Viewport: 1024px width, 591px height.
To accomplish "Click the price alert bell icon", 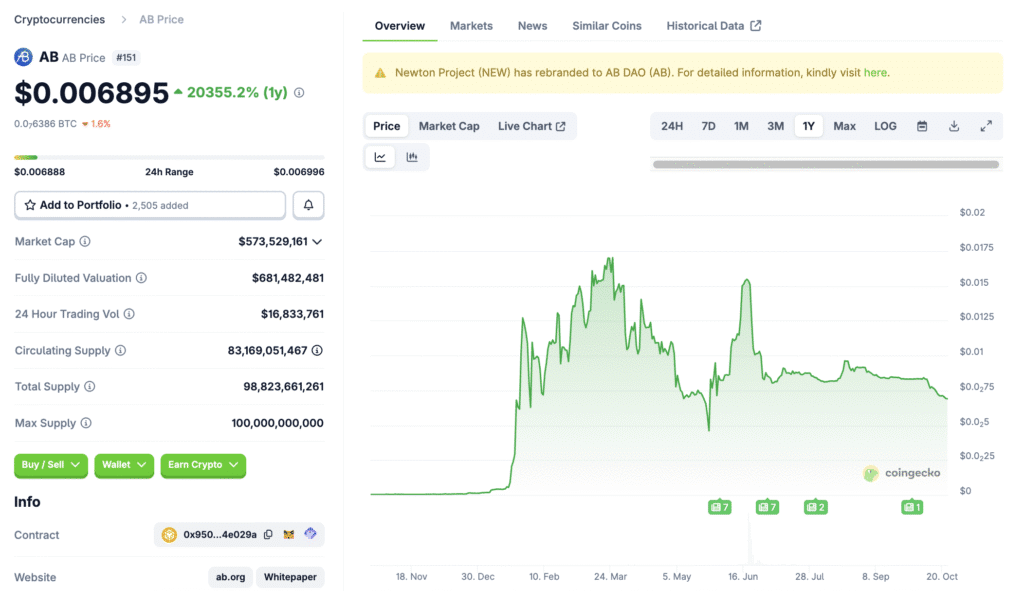I will pos(308,205).
